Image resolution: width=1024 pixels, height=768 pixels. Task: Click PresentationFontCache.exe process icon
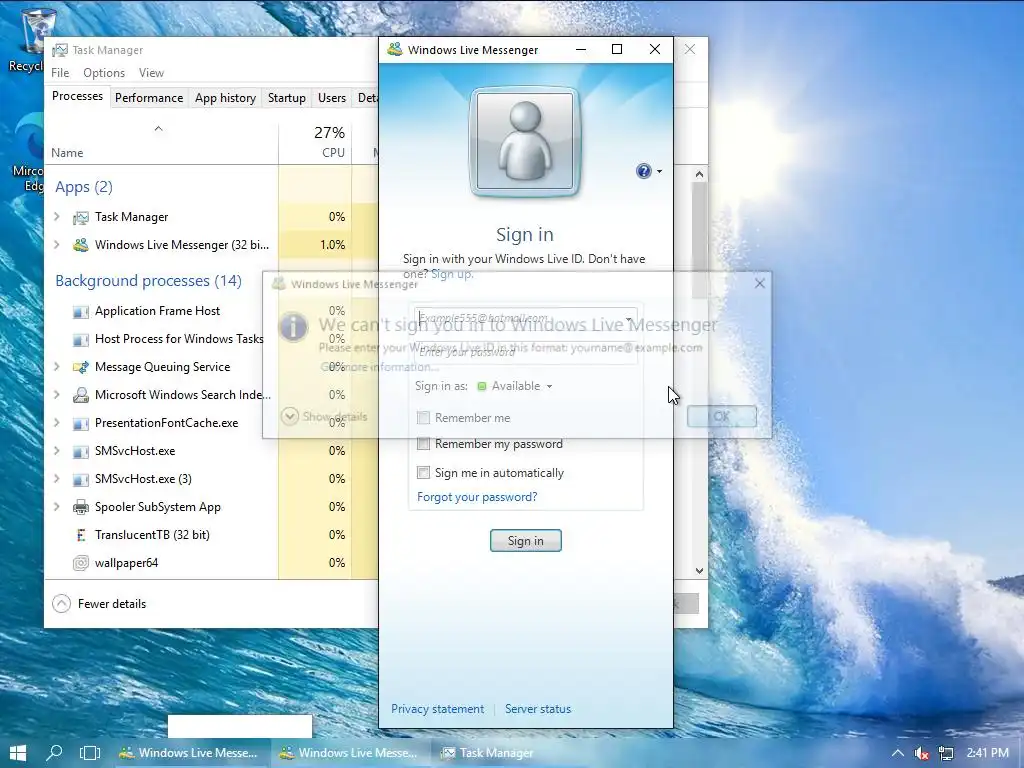click(80, 423)
